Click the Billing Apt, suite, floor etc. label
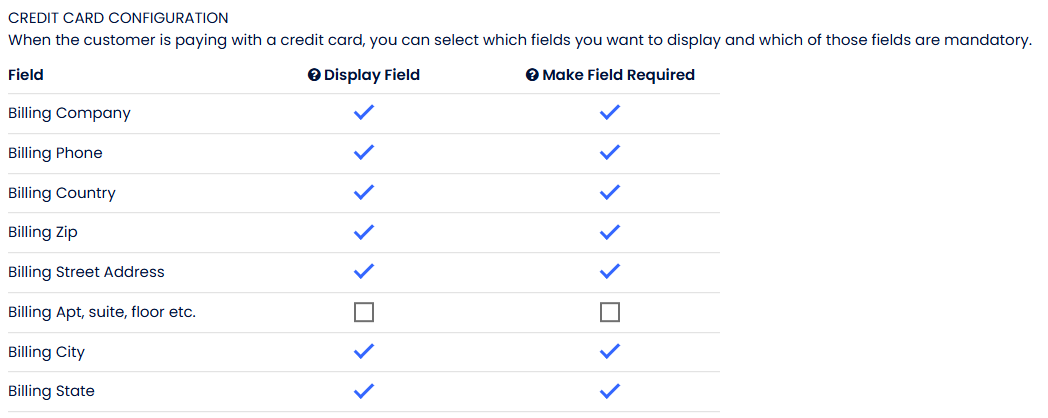Image resolution: width=1048 pixels, height=418 pixels. pos(102,312)
